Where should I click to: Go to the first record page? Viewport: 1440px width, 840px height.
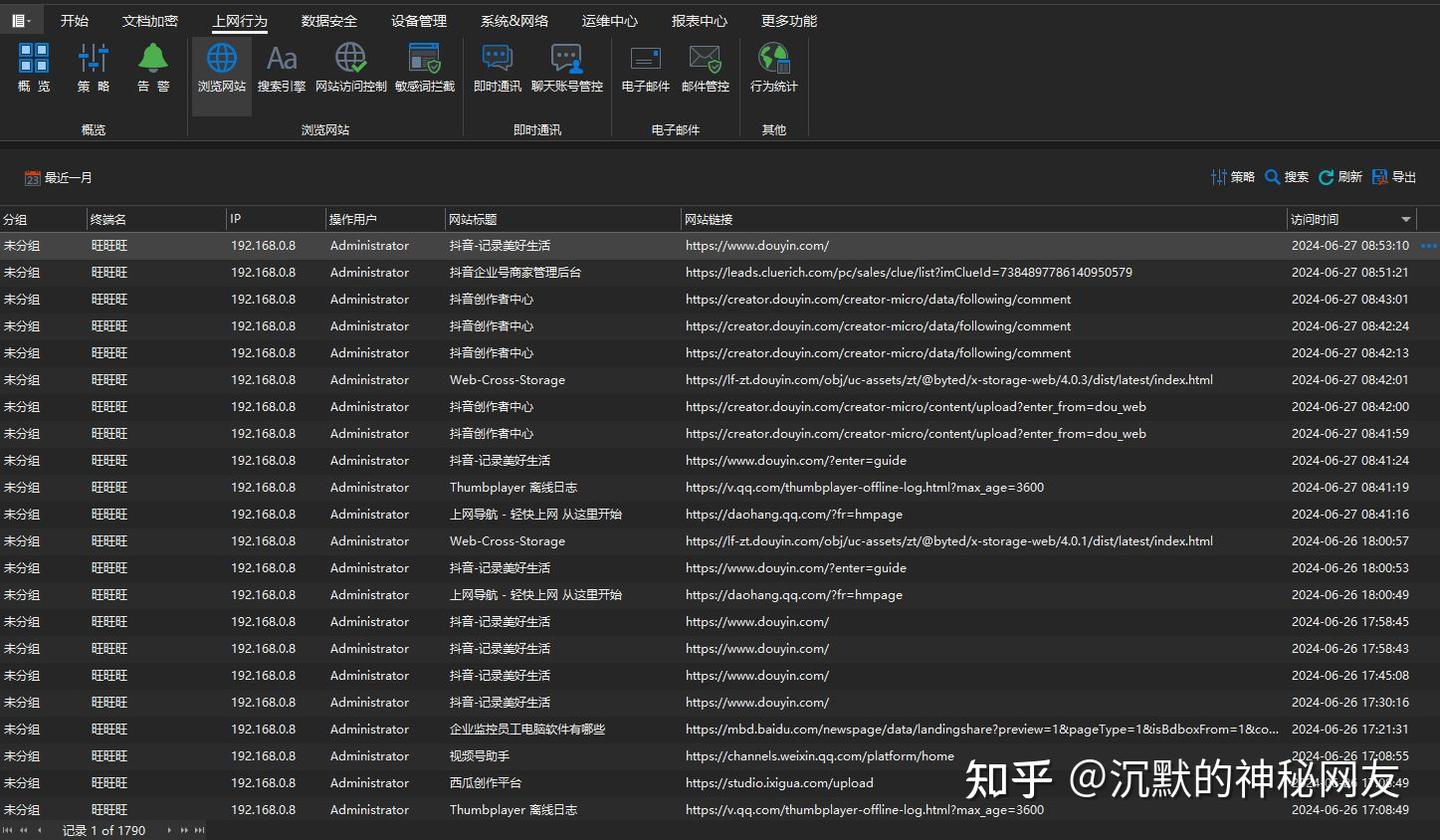click(x=8, y=830)
